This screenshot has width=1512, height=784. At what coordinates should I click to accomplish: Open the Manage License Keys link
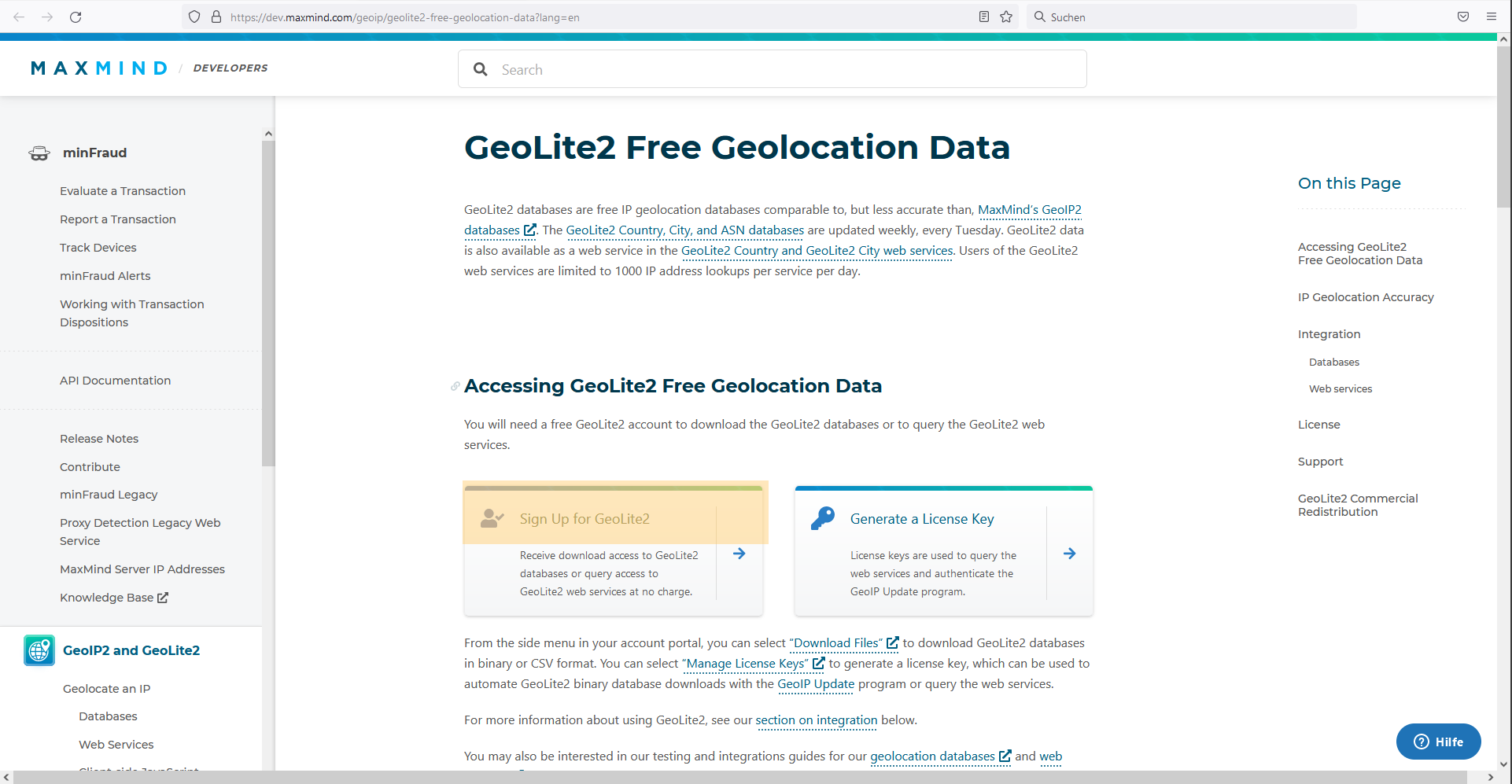click(x=746, y=664)
